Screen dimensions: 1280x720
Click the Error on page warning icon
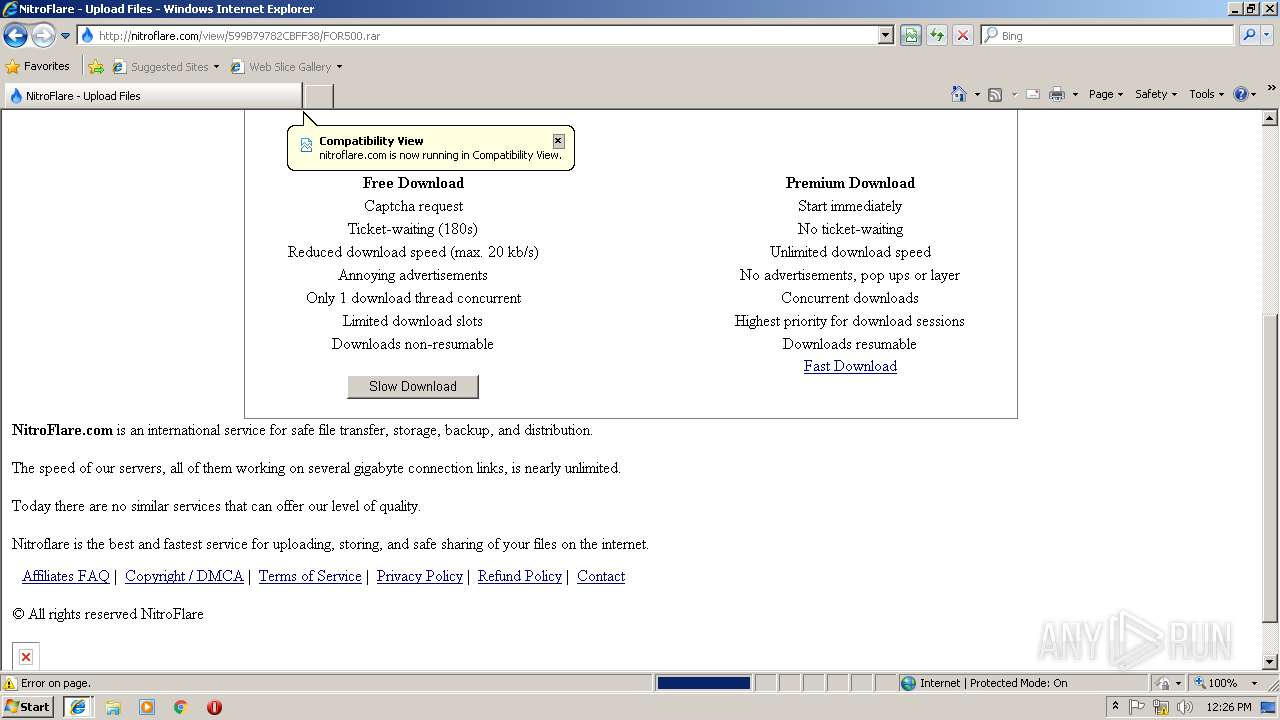(x=10, y=683)
